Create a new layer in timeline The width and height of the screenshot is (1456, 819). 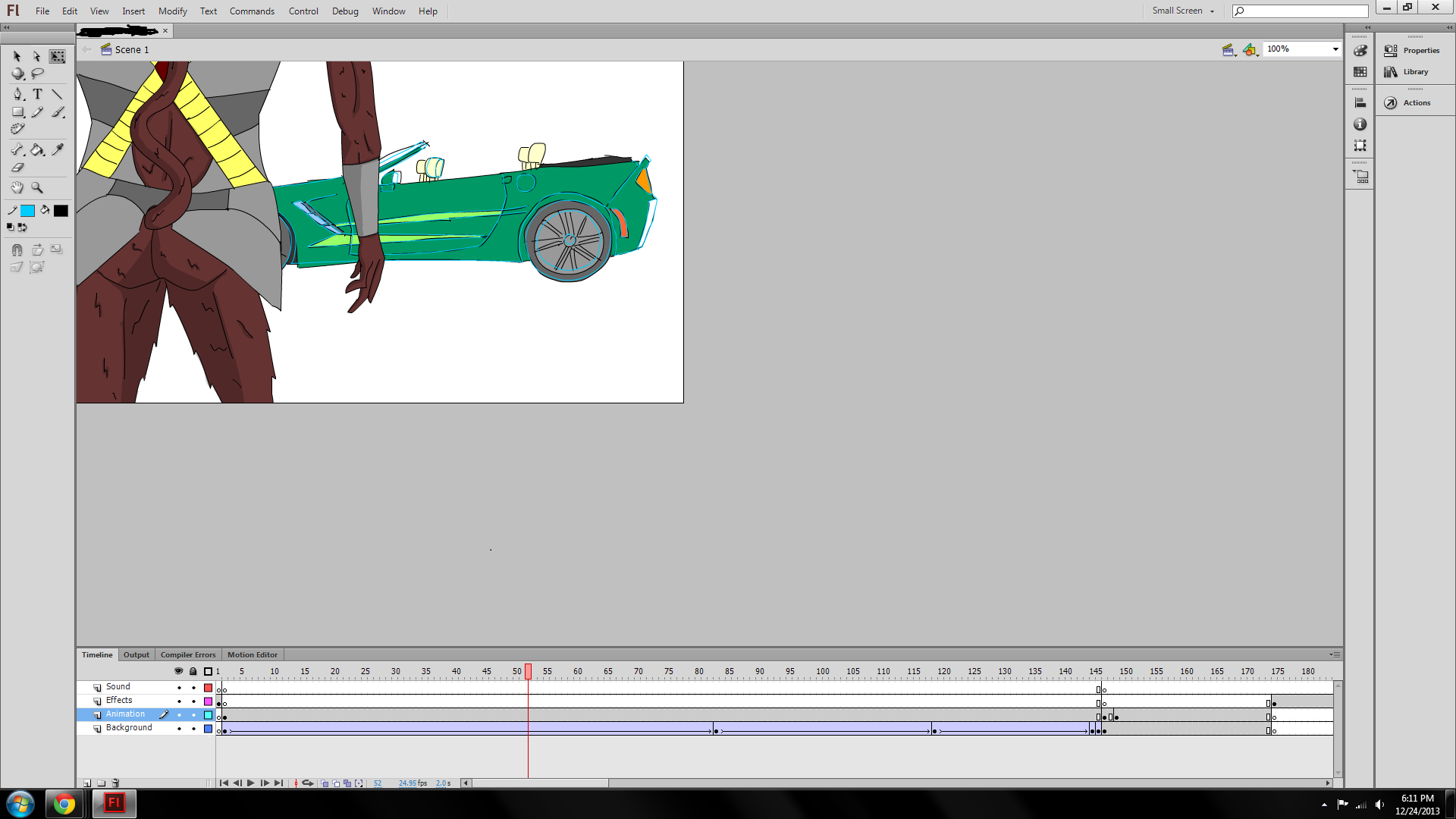tap(87, 783)
